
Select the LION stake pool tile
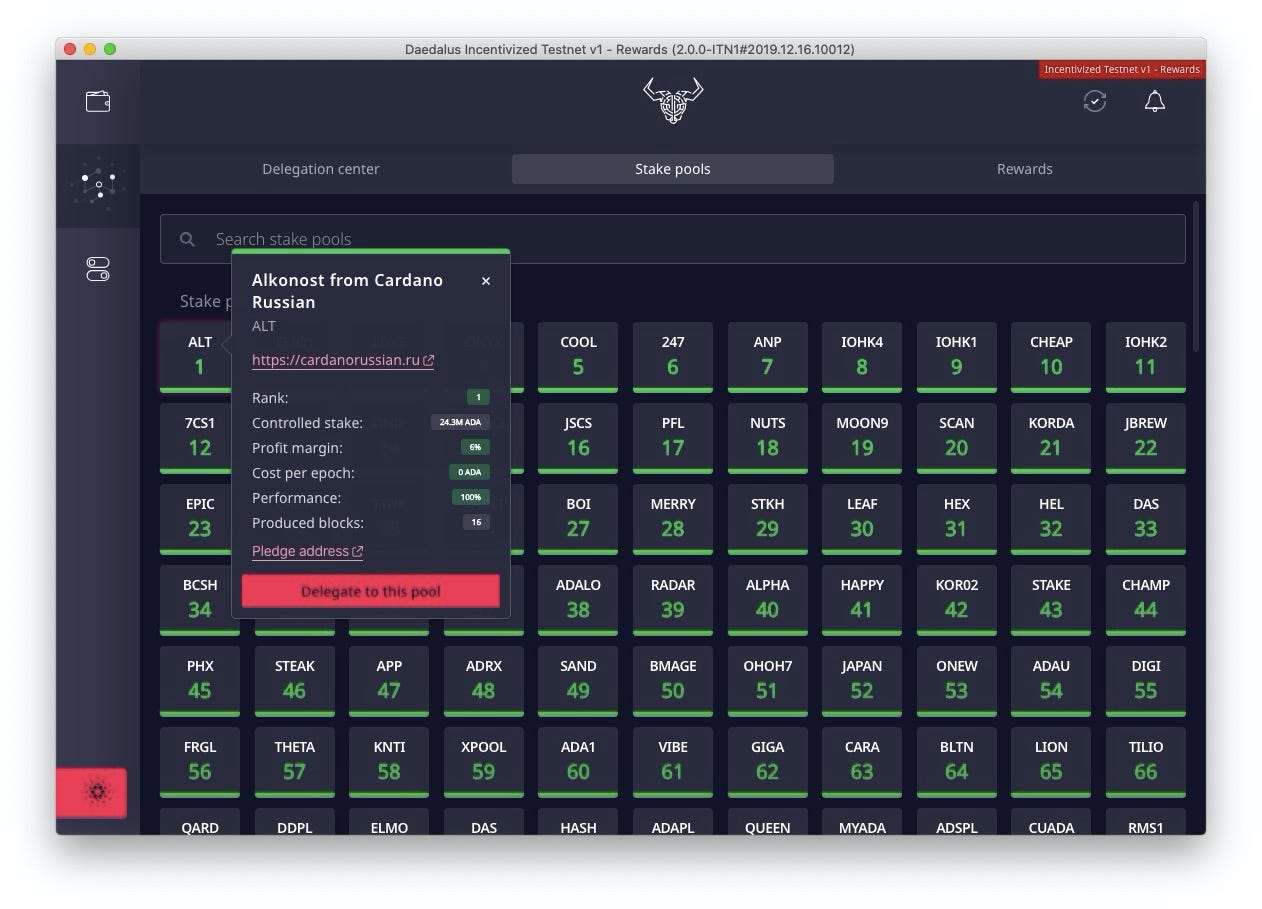click(x=1051, y=762)
